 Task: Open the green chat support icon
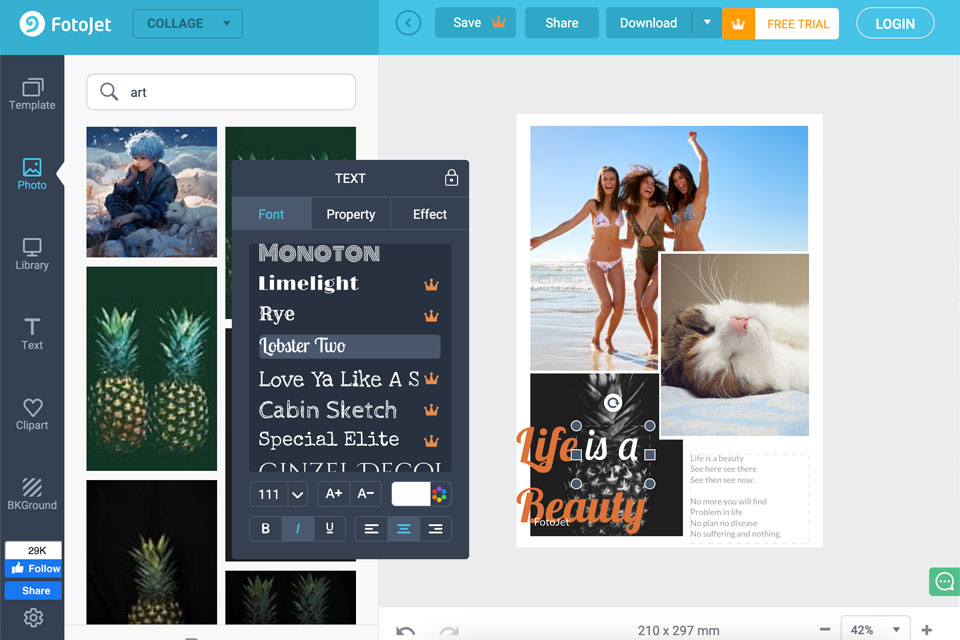pyautogui.click(x=944, y=581)
